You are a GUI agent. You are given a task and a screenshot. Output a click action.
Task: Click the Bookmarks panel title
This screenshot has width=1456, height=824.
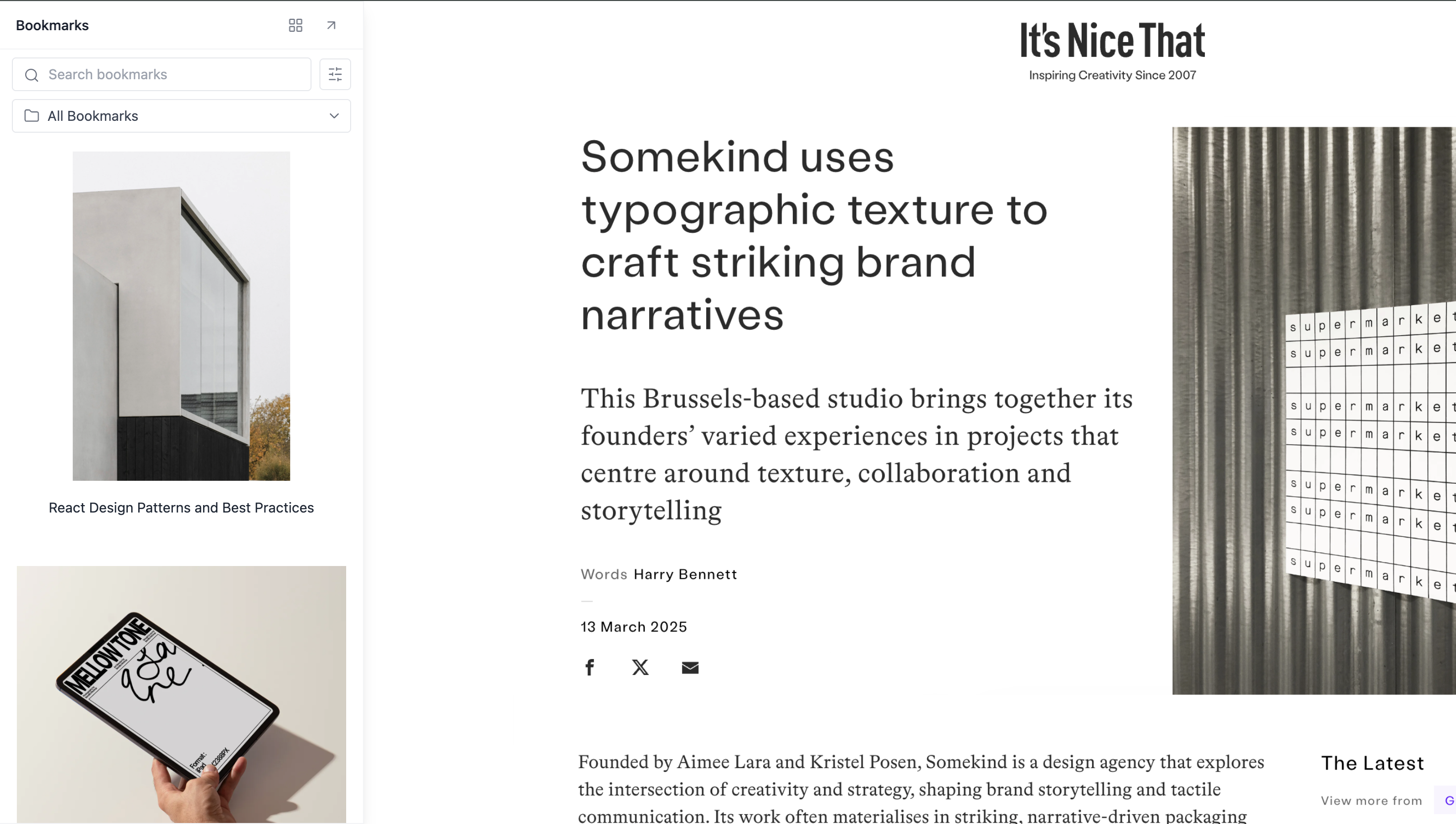[52, 25]
